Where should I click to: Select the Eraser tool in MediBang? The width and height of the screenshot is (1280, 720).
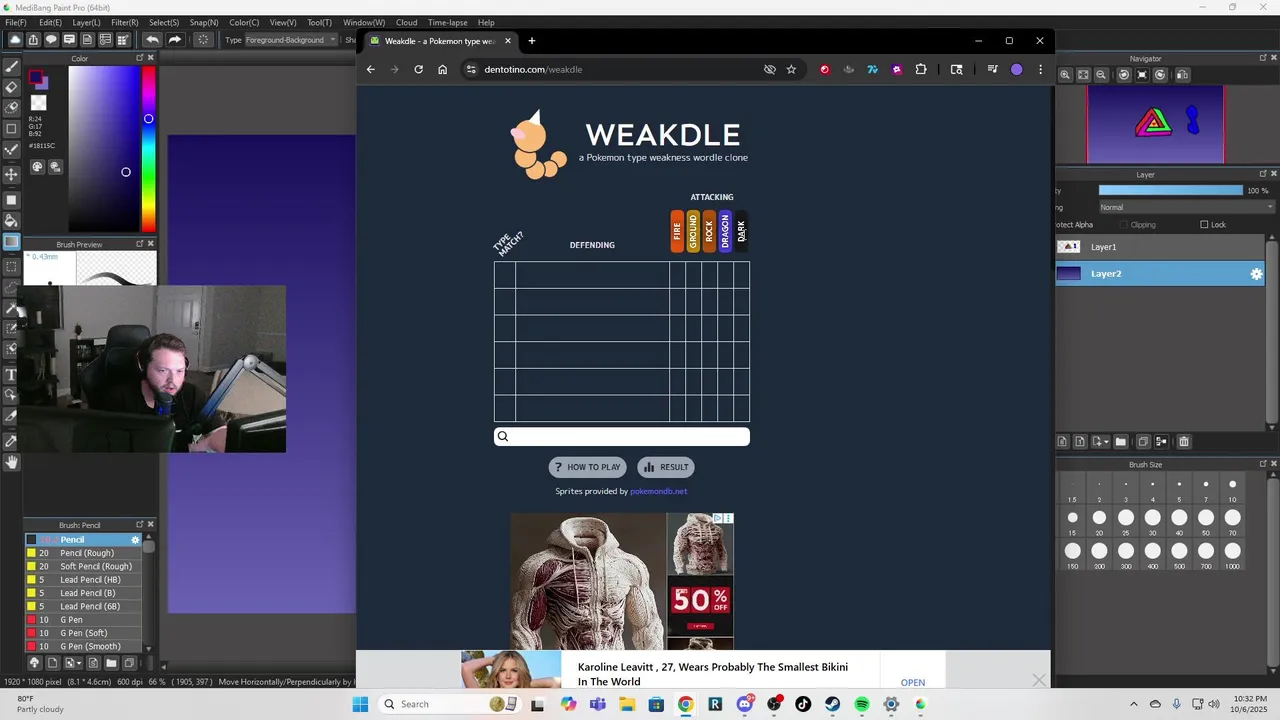click(12, 87)
